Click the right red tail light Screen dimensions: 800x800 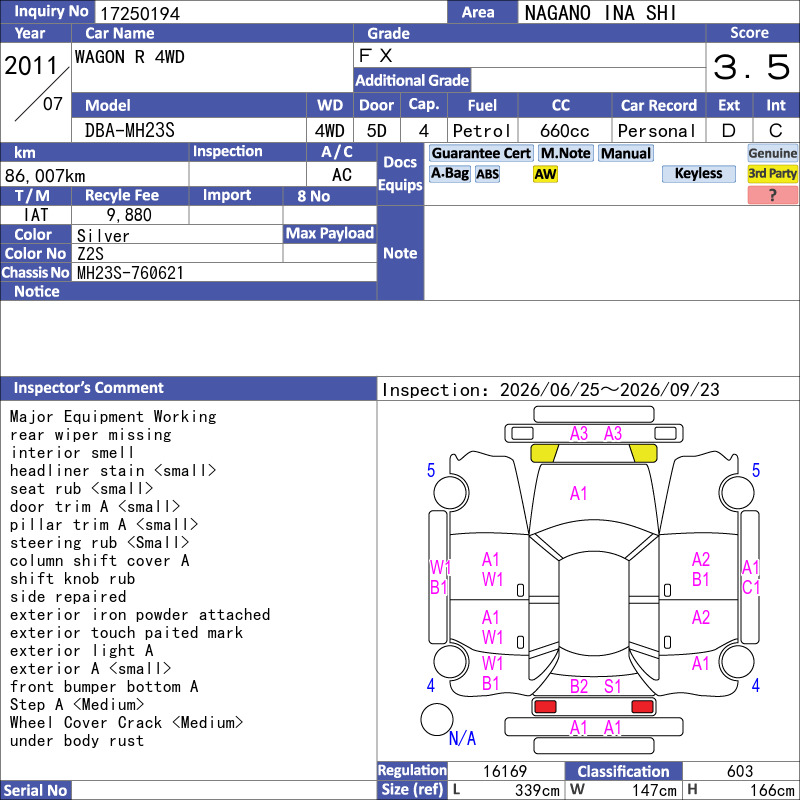642,707
